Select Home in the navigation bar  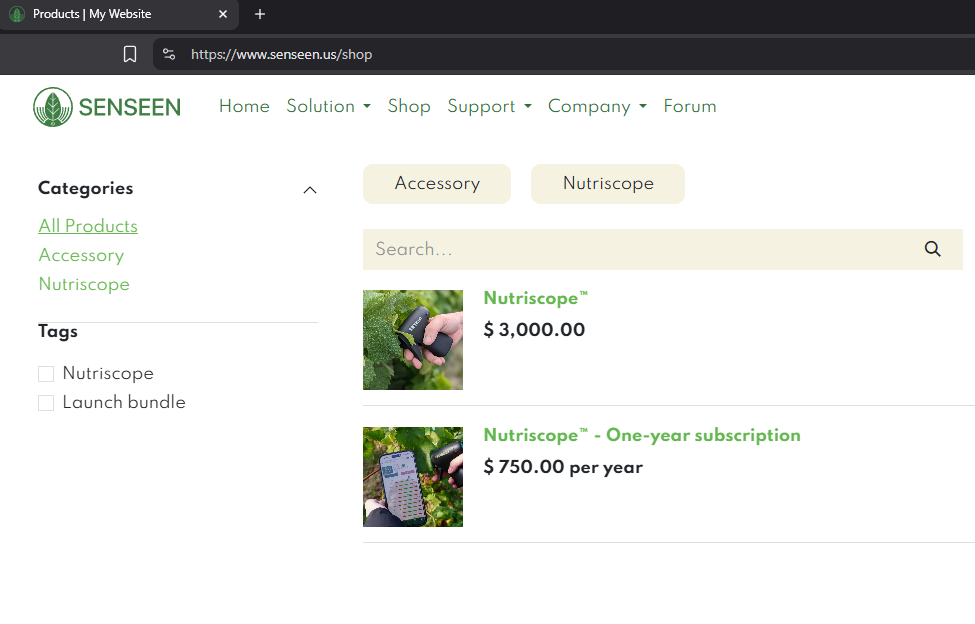[244, 106]
